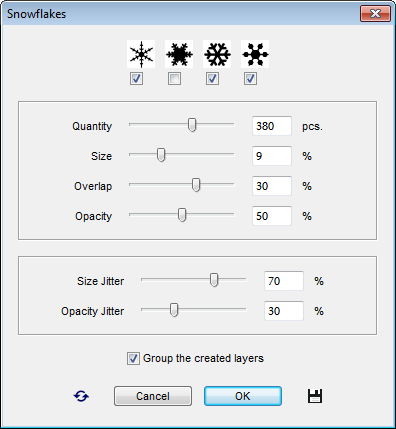
Task: Select the second solid dense snowflake icon
Action: click(x=179, y=54)
